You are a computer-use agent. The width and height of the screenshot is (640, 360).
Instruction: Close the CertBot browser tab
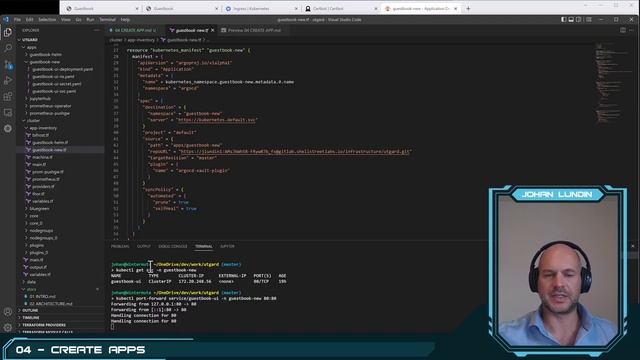coord(376,8)
